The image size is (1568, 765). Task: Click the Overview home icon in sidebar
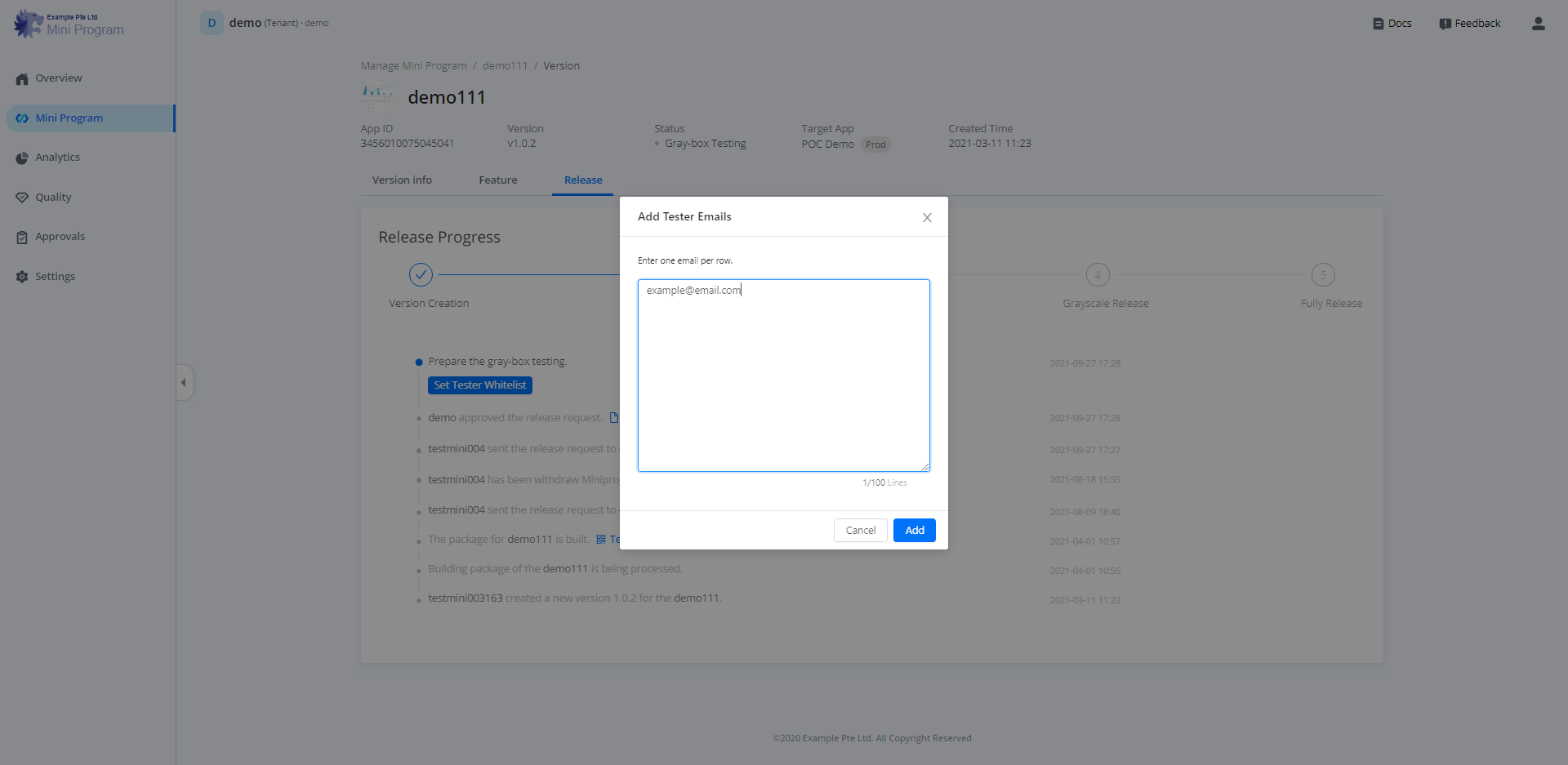pos(22,79)
